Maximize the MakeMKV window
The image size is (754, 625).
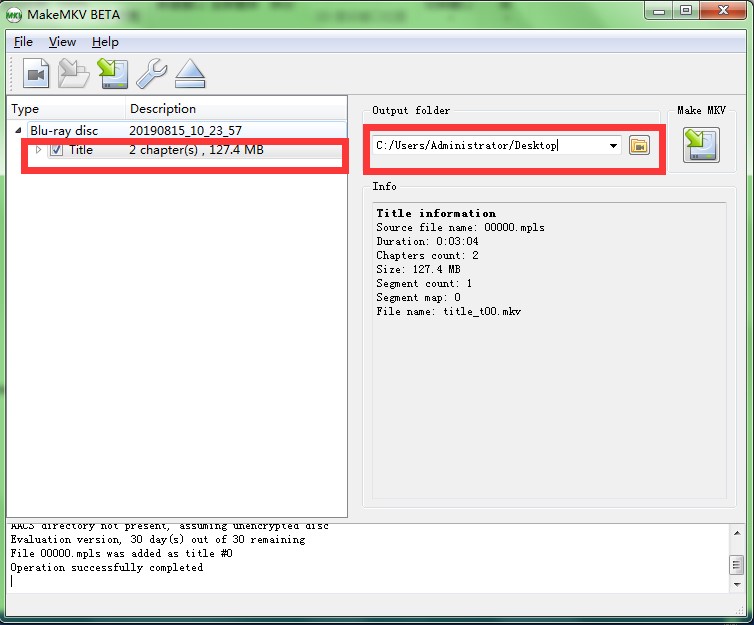click(686, 11)
